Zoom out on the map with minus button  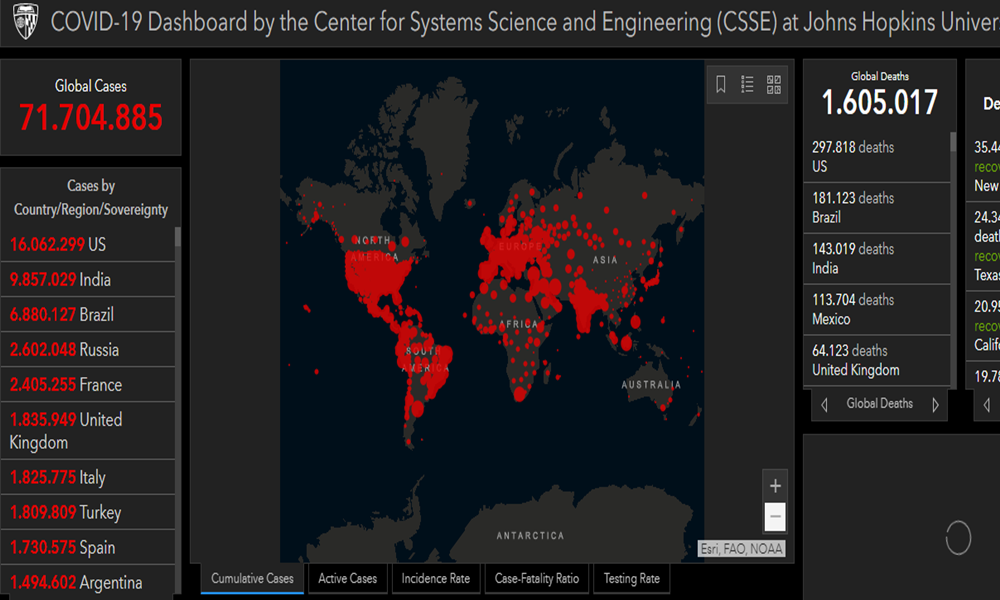coord(775,517)
